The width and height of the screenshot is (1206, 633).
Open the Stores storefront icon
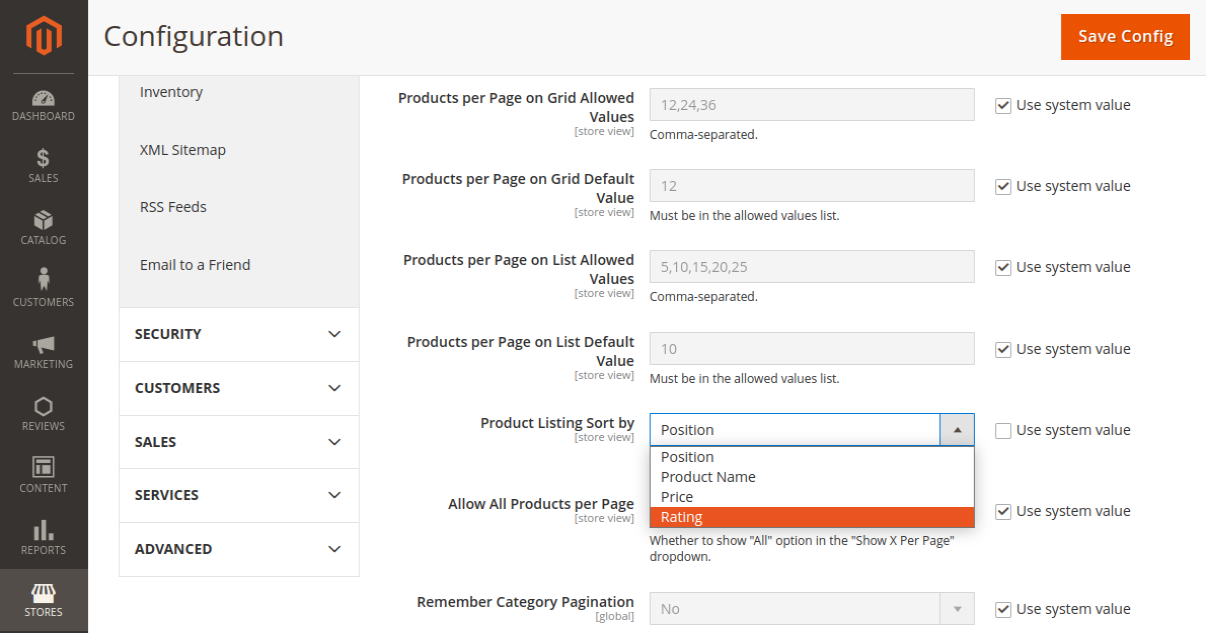43,592
